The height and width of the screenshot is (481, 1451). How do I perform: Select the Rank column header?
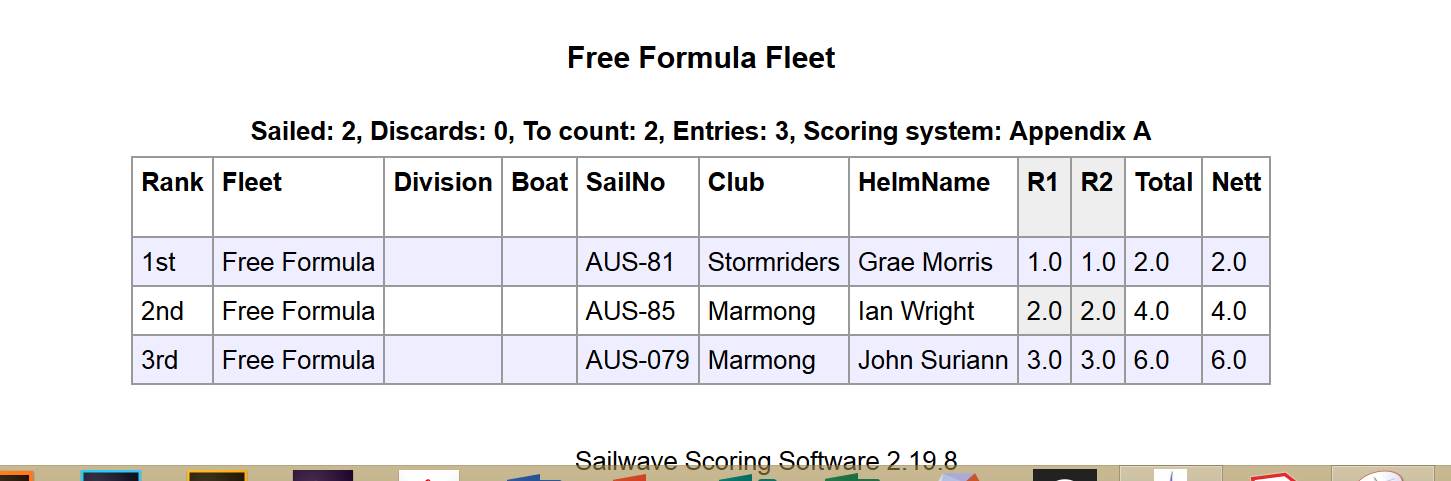click(172, 183)
